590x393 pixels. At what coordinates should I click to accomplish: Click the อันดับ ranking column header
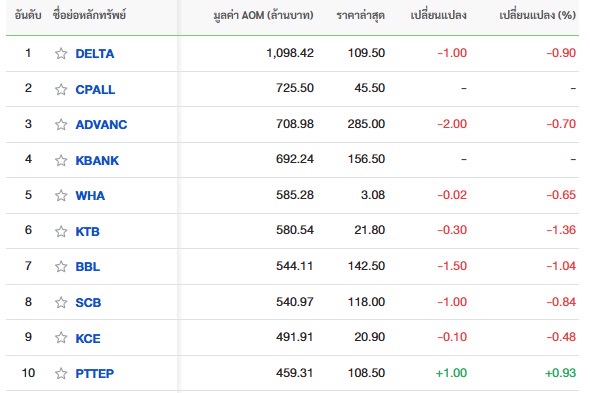pyautogui.click(x=28, y=15)
